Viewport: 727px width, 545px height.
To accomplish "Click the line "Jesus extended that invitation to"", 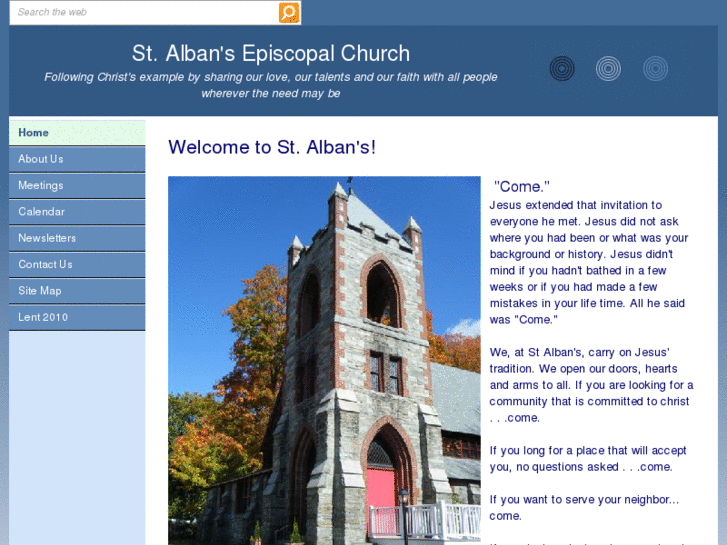I will pyautogui.click(x=576, y=205).
